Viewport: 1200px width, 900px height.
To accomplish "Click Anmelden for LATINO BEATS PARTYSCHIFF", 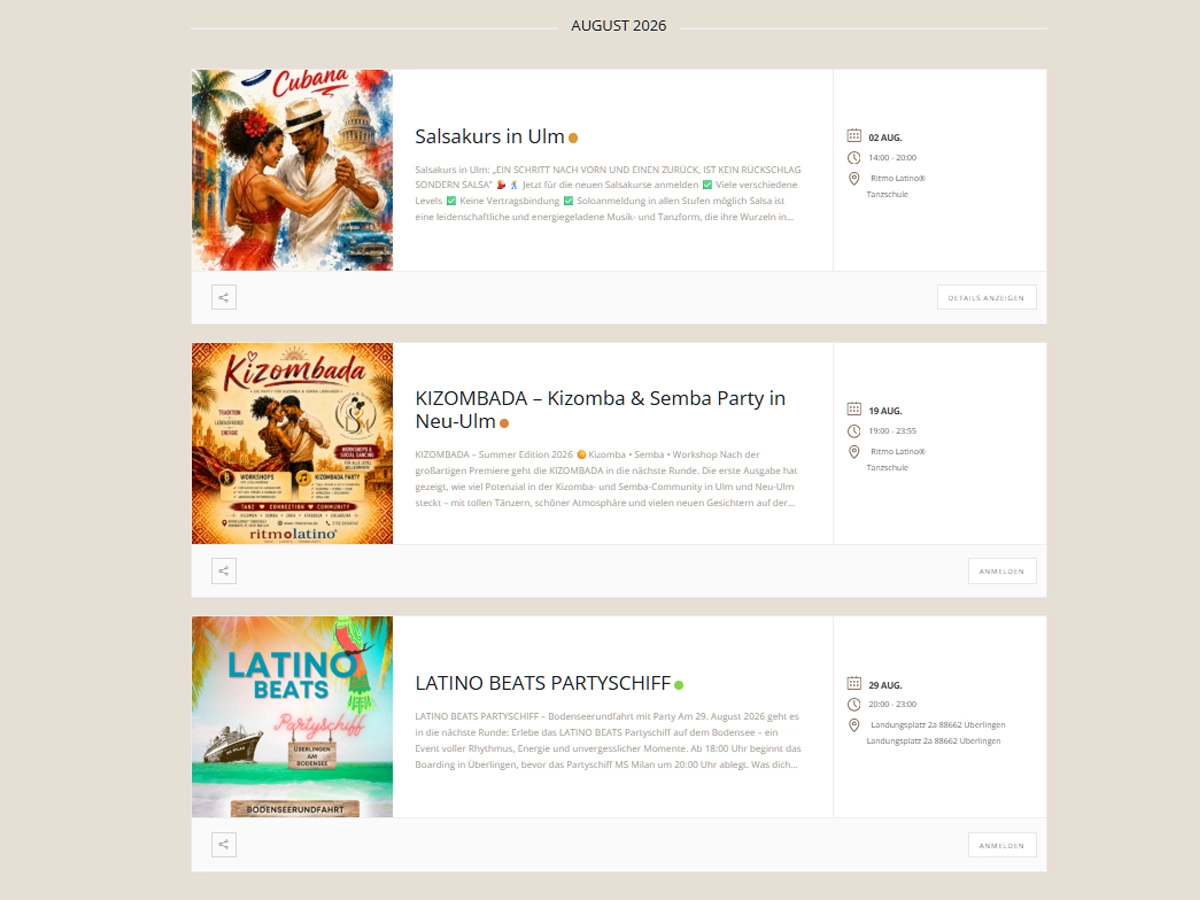I will (1002, 845).
